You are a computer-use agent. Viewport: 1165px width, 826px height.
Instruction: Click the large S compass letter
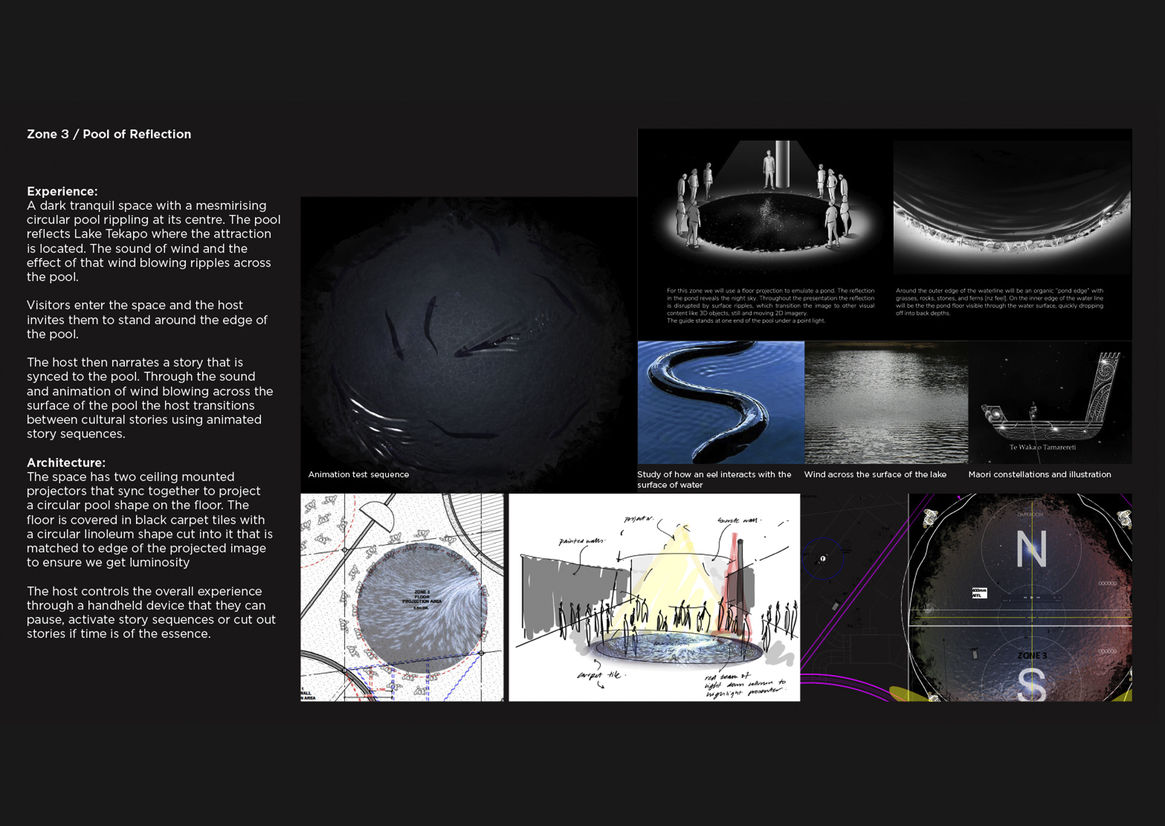pos(1031,684)
